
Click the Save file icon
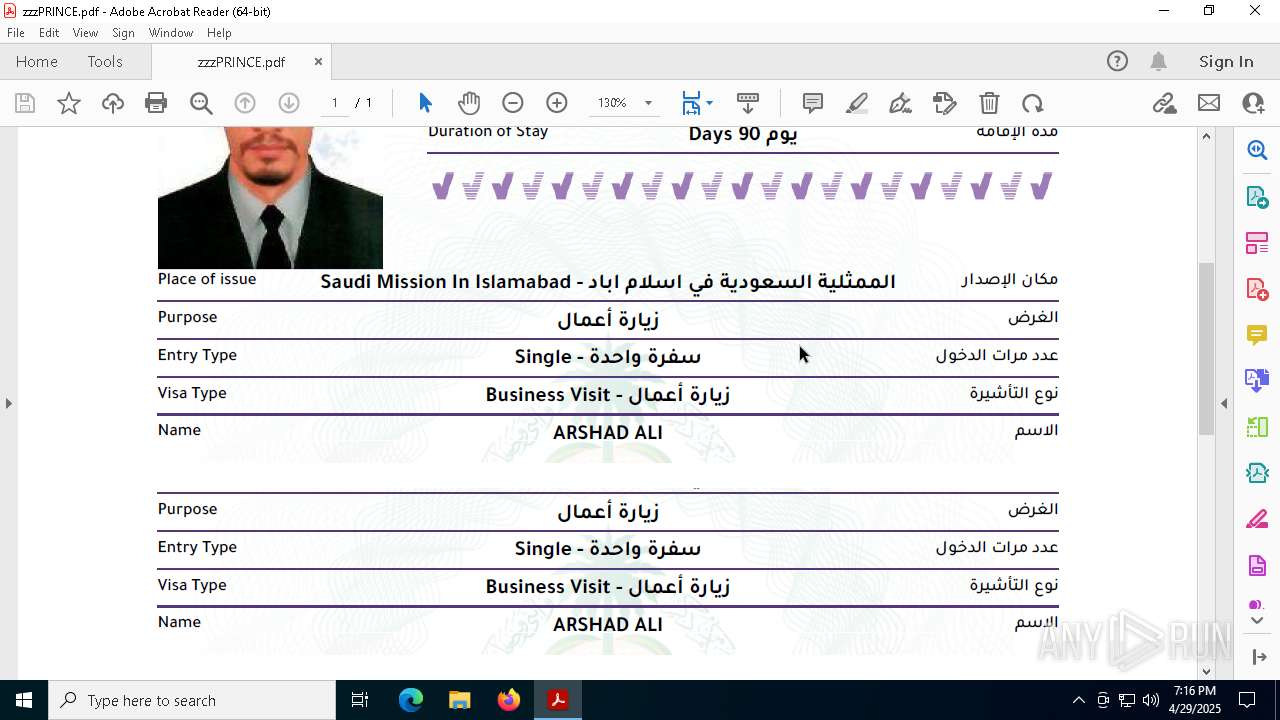[x=25, y=103]
